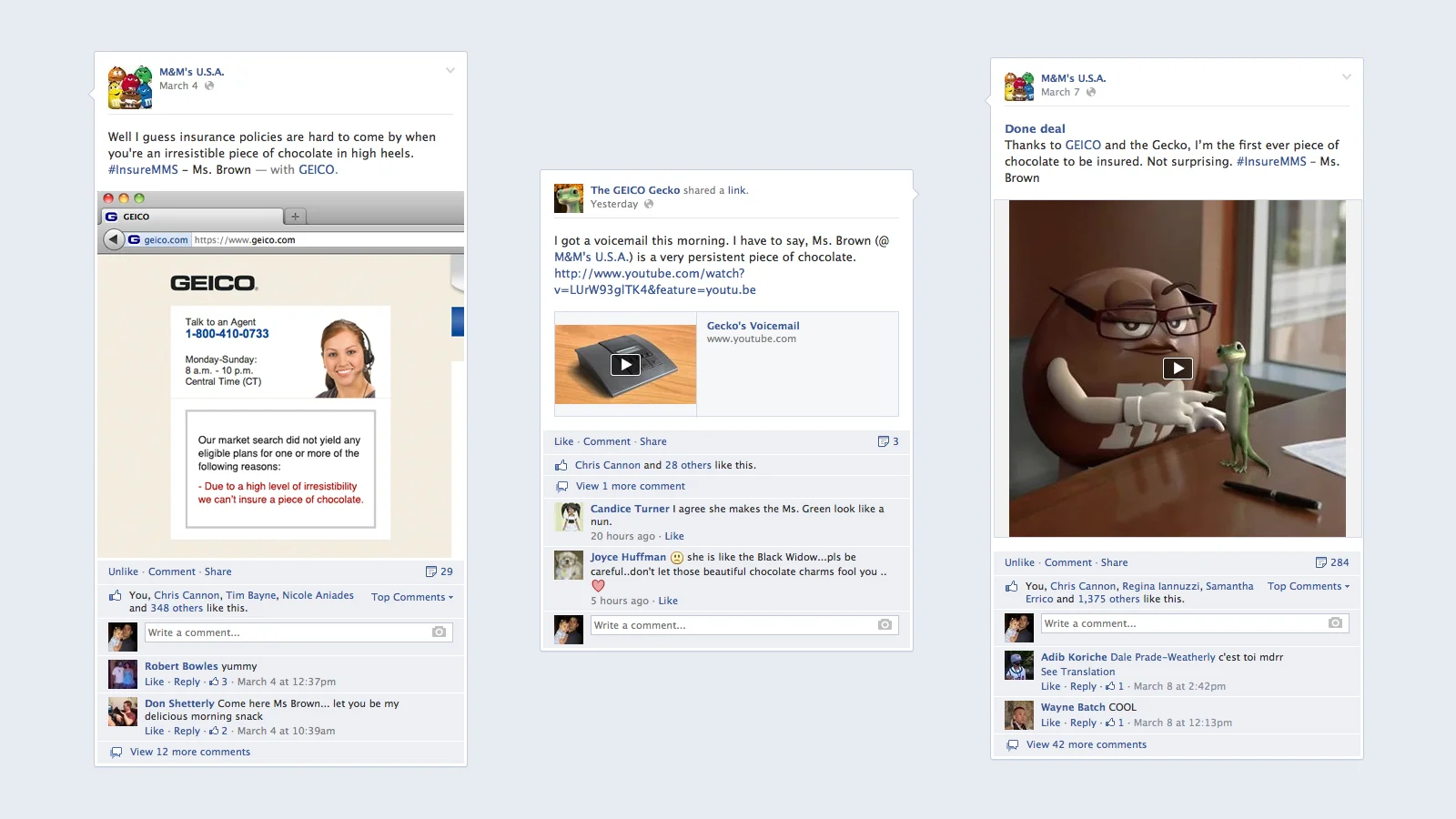Click the comment count icon showing 3
Viewport: 1456px width, 819px height.
pos(884,441)
